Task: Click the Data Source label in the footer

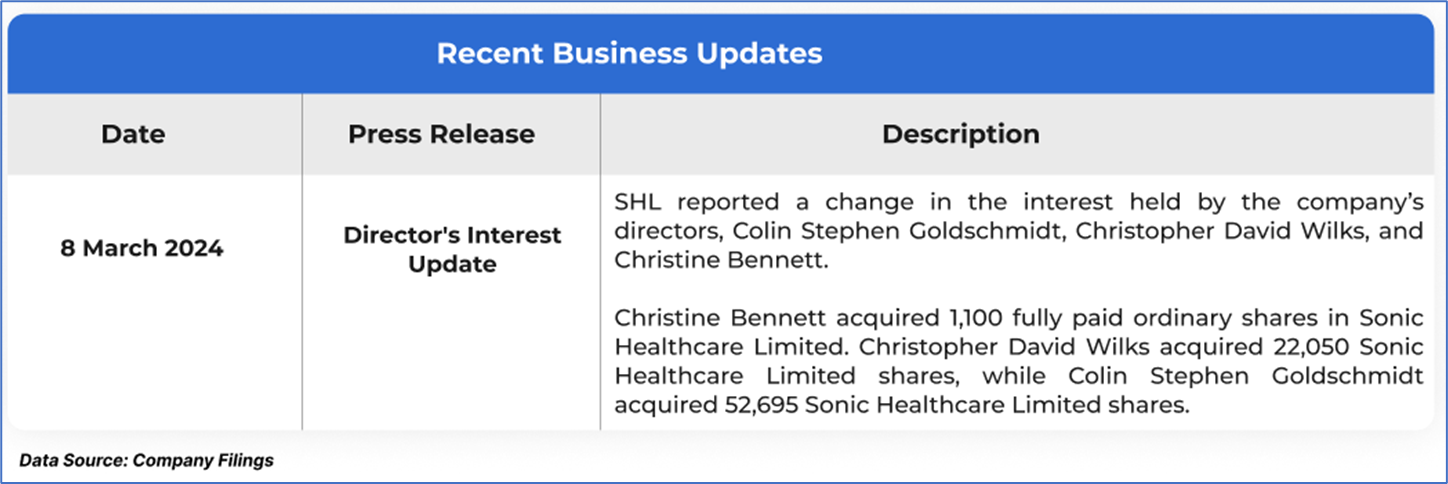Action: [72, 460]
